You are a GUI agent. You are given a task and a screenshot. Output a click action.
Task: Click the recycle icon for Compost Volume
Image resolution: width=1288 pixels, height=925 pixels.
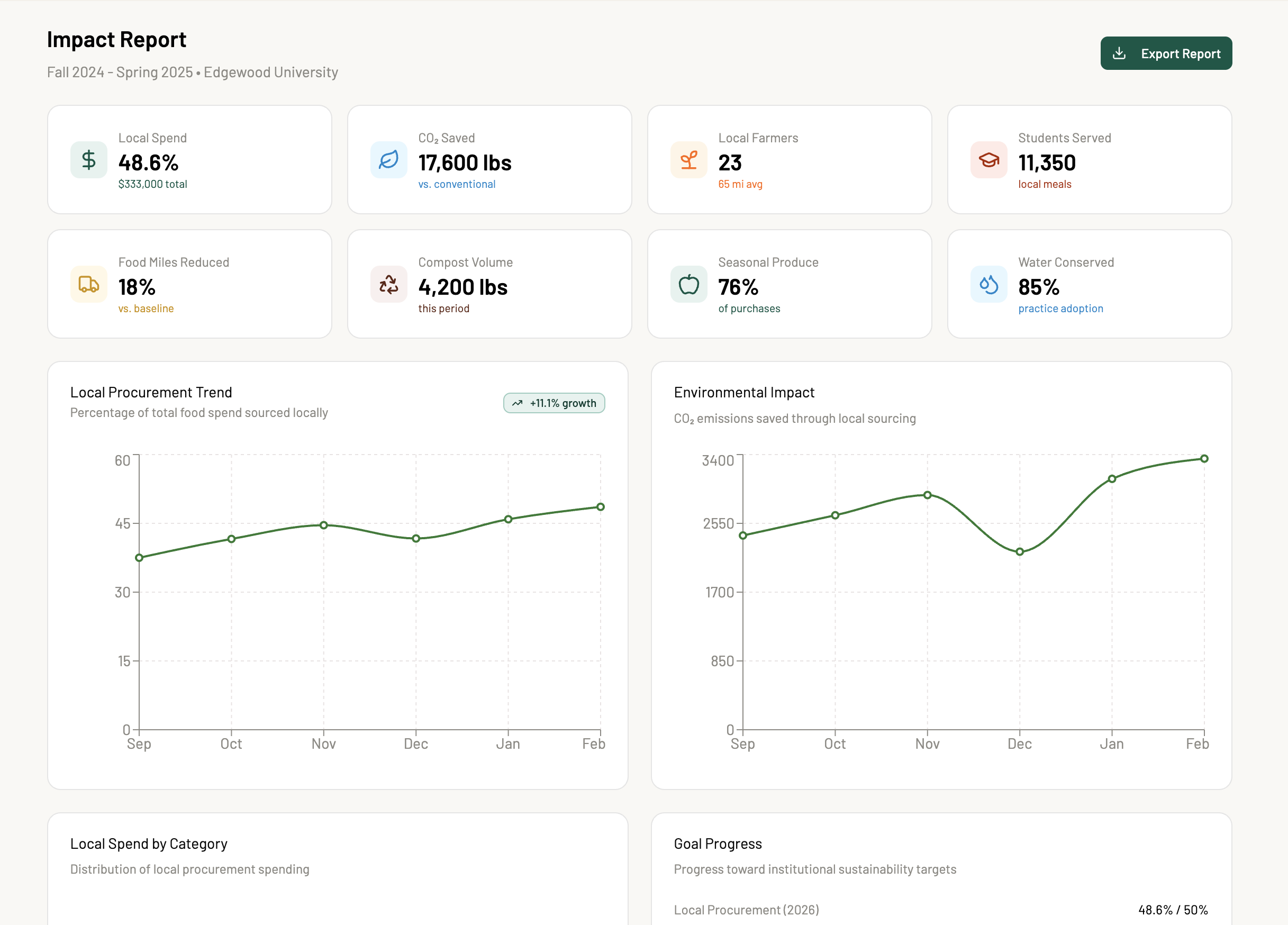388,284
